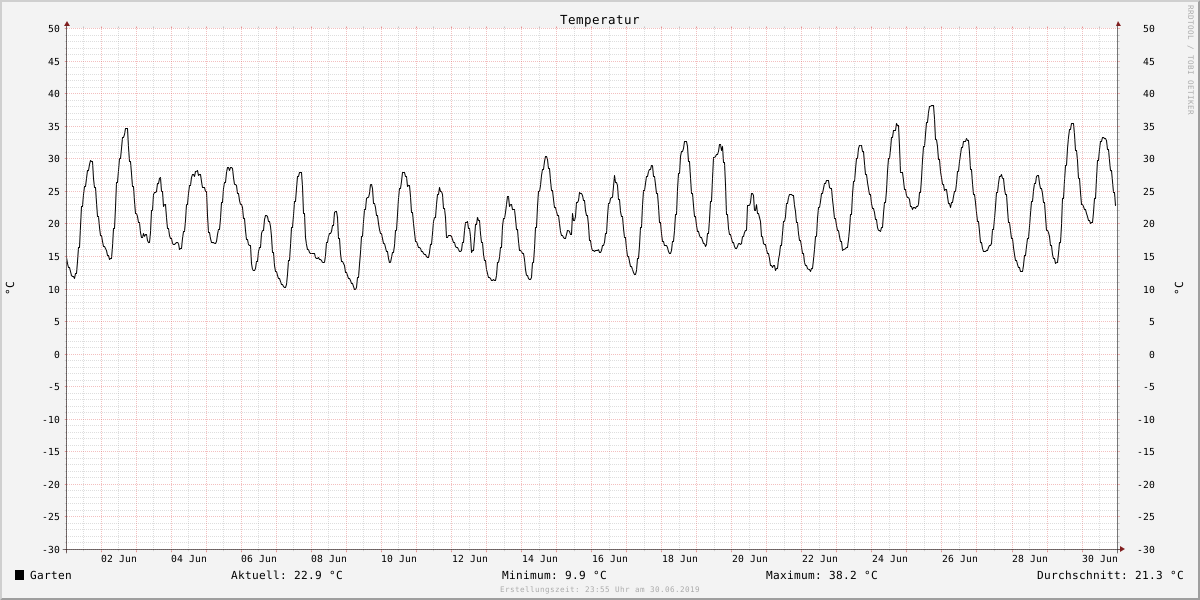Click the '08 Jun' date label
Image resolution: width=1200 pixels, height=600 pixels.
click(329, 558)
